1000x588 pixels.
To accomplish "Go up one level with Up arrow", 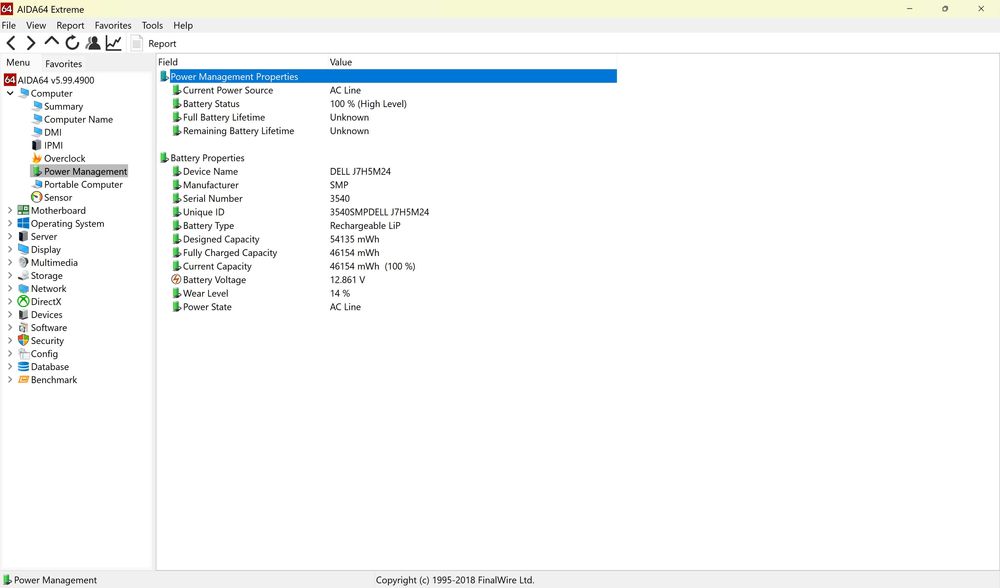I will [52, 42].
